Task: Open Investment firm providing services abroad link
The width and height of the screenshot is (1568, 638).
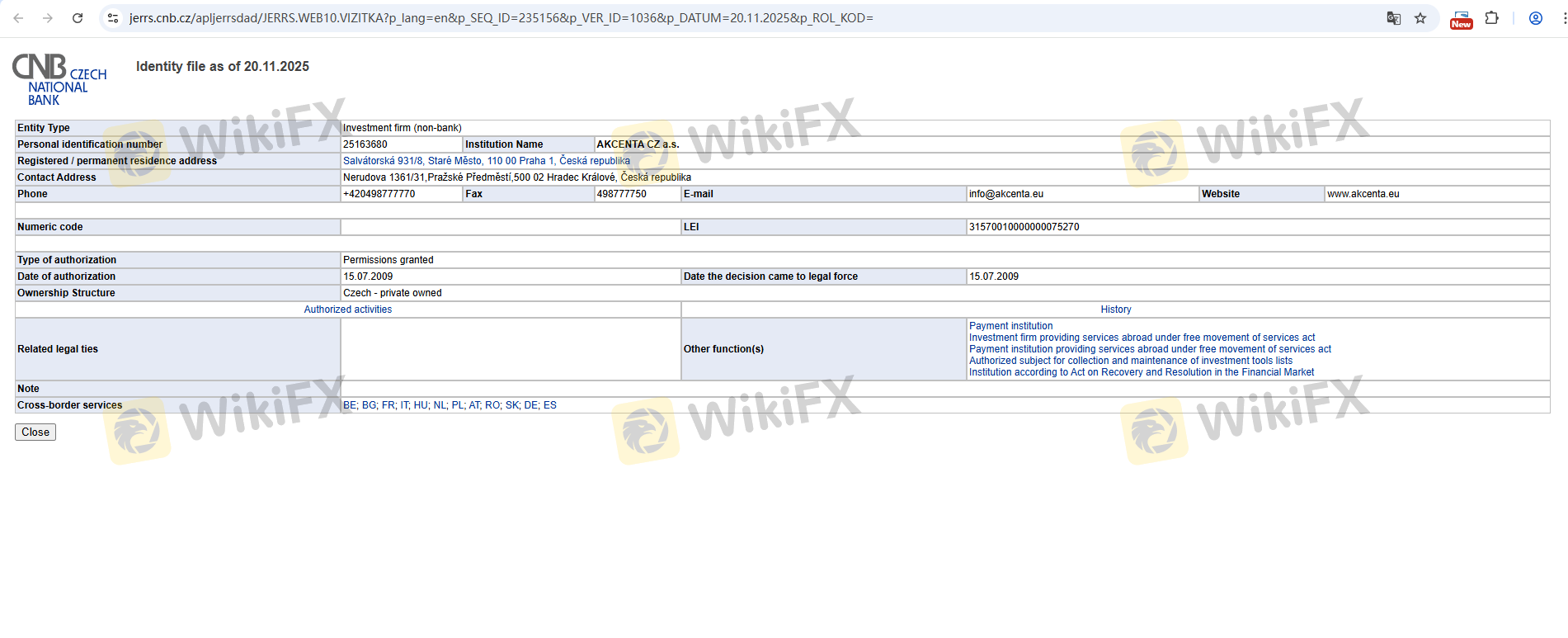Action: 1142,338
